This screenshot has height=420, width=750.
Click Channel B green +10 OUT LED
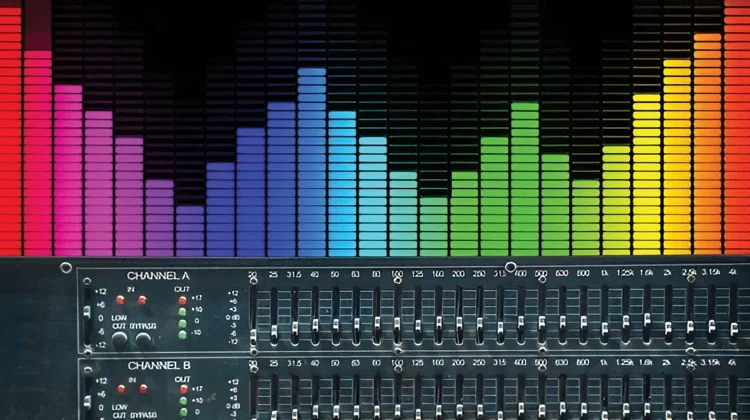pos(183,401)
